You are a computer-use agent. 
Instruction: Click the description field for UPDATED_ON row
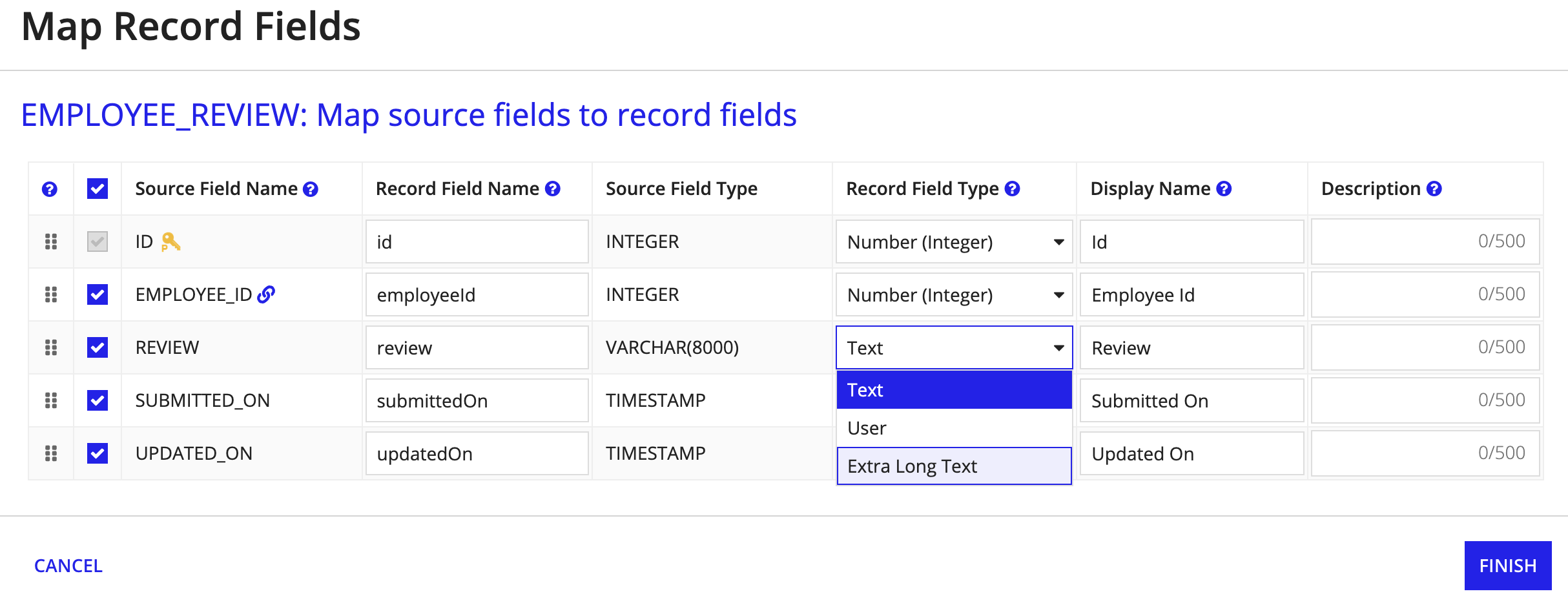1426,453
